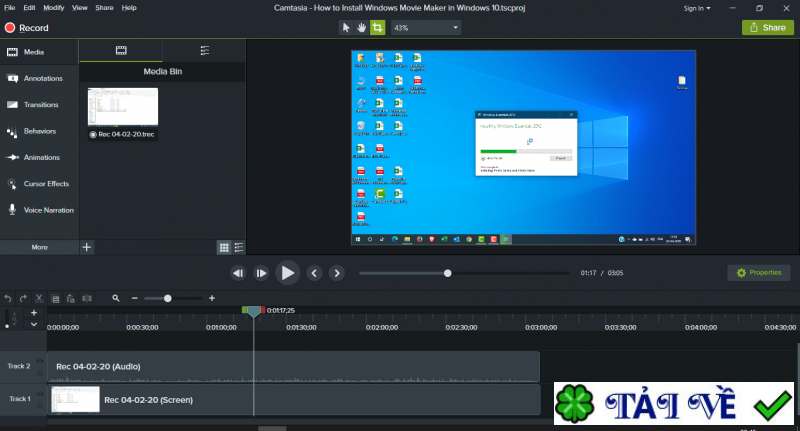Select the crop tool in canvas toolbar

coord(377,28)
